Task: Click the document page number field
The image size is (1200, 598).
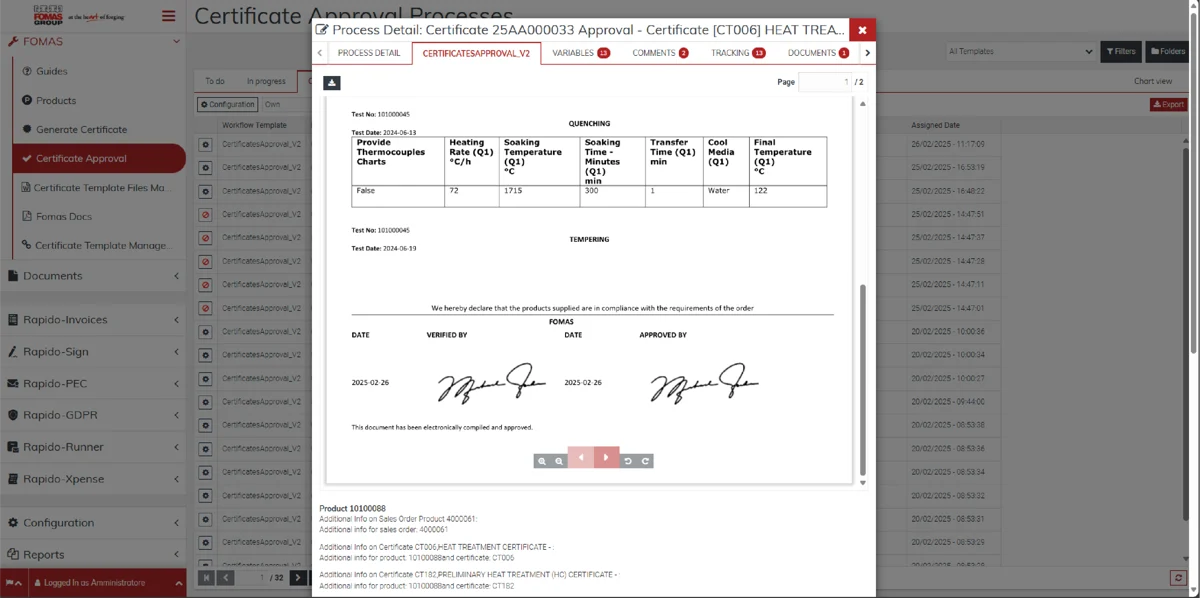Action: pos(825,82)
